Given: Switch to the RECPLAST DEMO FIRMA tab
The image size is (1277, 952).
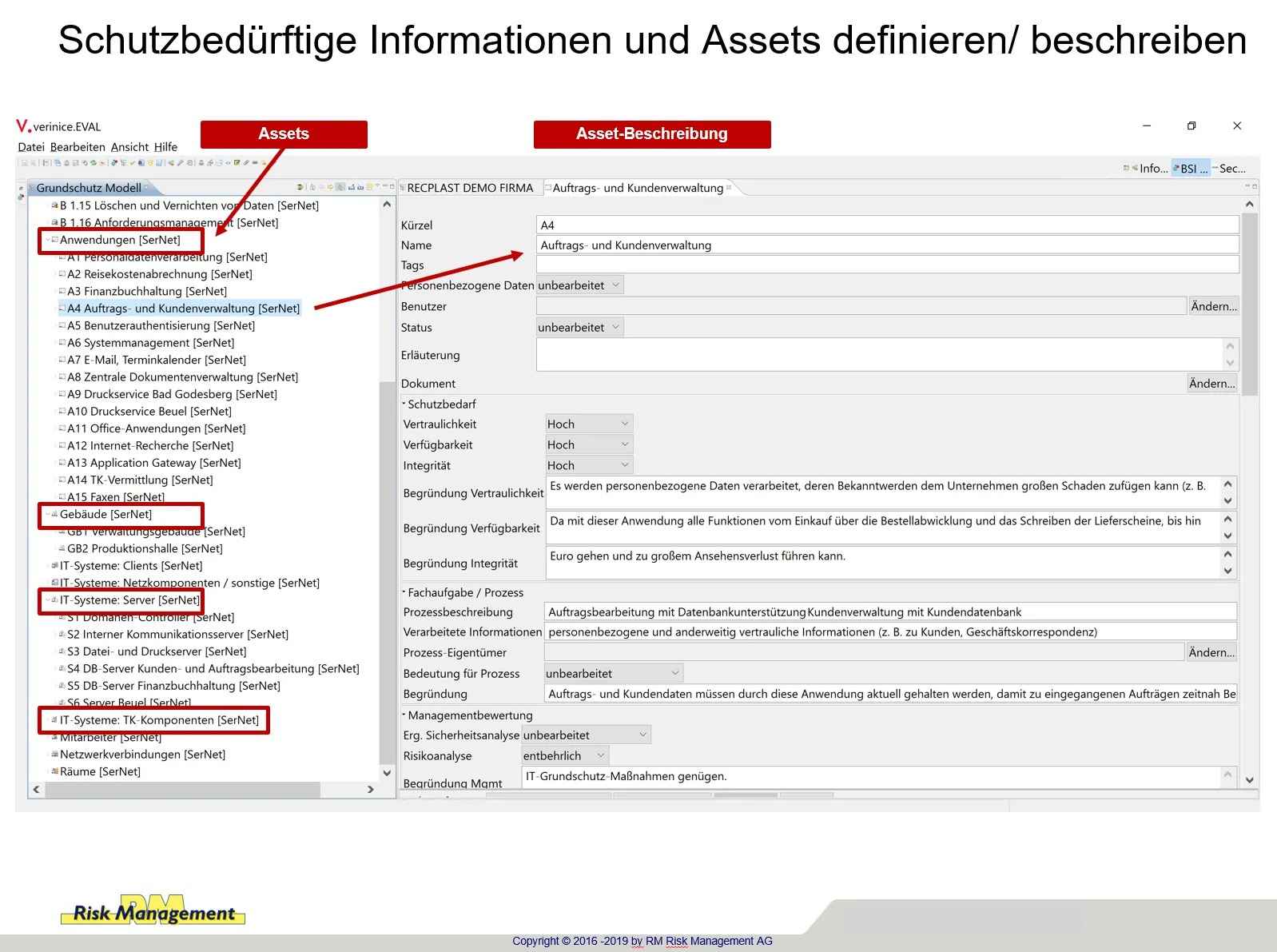Looking at the screenshot, I should tap(469, 189).
